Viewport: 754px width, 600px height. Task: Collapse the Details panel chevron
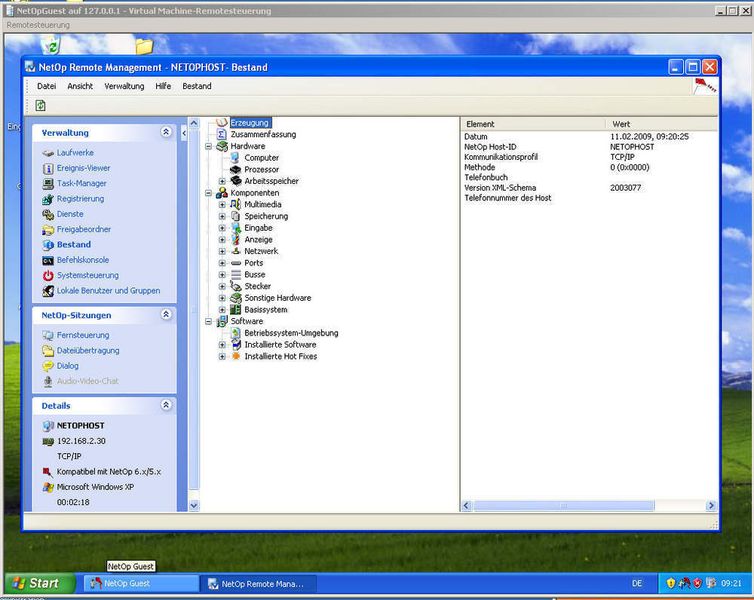tap(166, 405)
